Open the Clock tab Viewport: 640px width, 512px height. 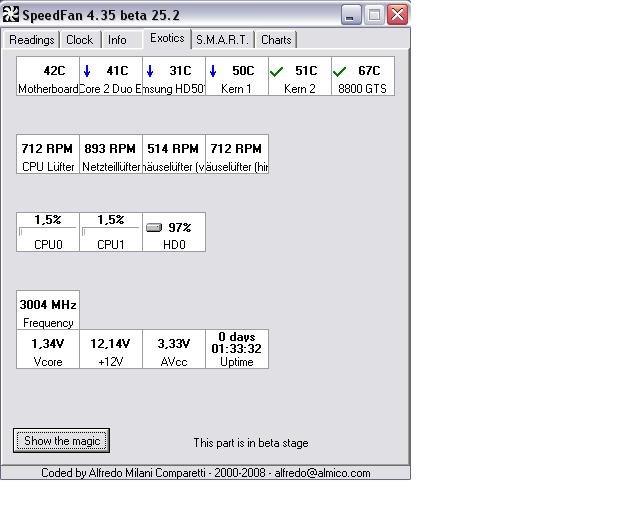(x=80, y=40)
